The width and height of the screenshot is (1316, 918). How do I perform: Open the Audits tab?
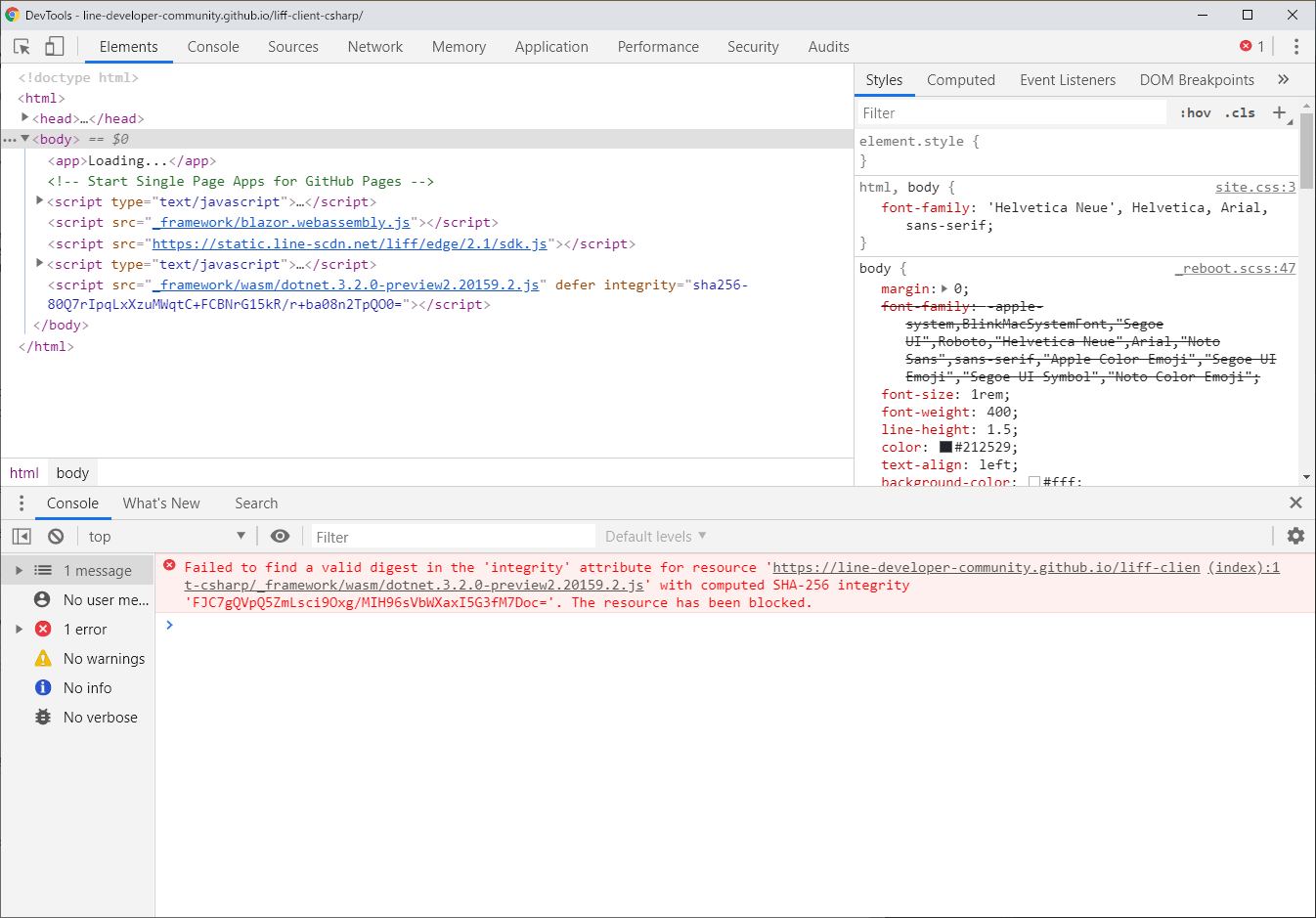coord(829,47)
